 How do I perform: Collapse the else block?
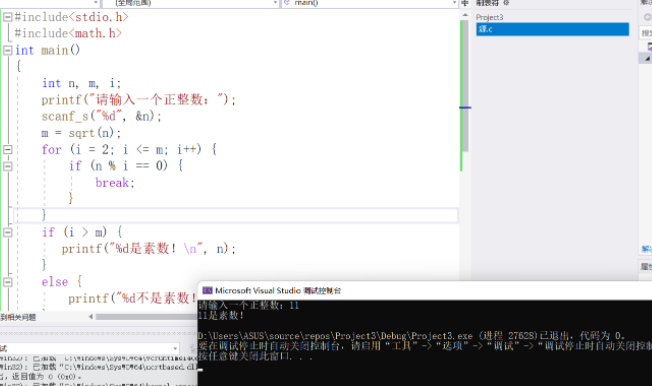[x=7, y=282]
